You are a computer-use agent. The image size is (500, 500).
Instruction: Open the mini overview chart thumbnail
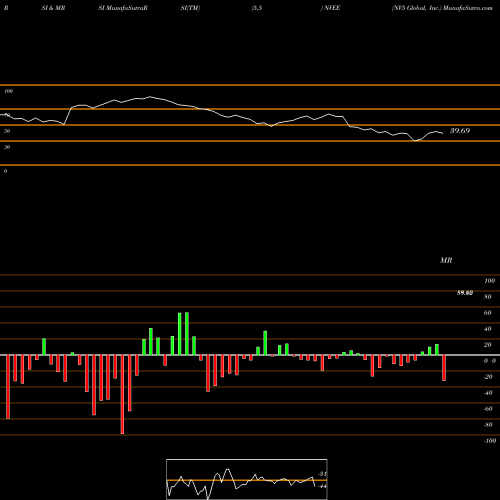247,479
